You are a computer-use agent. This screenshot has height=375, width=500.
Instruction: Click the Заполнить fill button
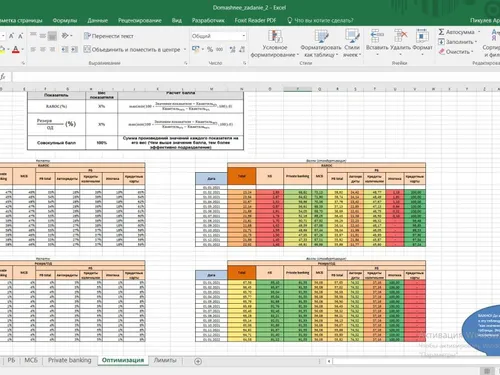pos(457,42)
